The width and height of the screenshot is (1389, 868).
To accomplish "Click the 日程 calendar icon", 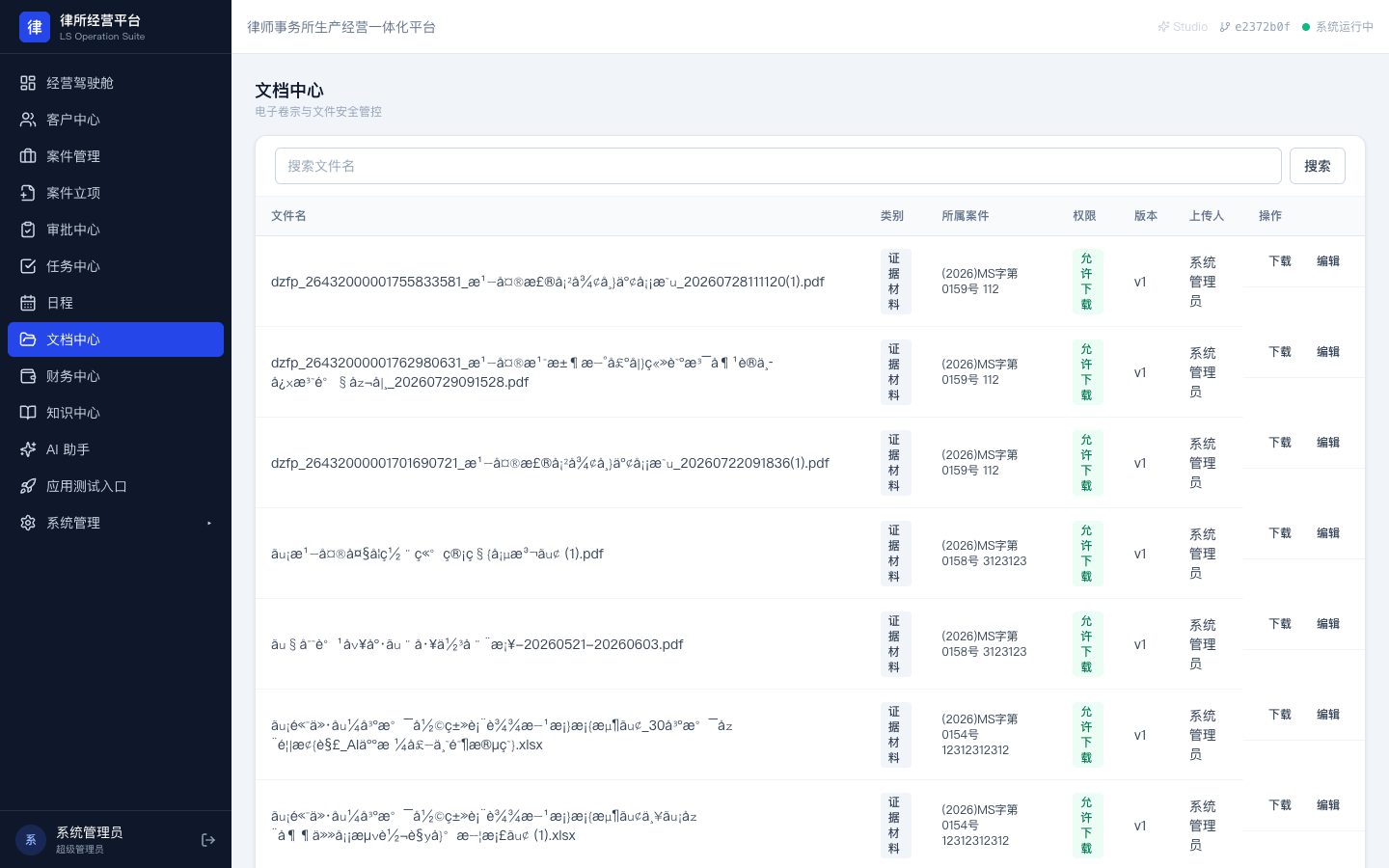I will [28, 303].
